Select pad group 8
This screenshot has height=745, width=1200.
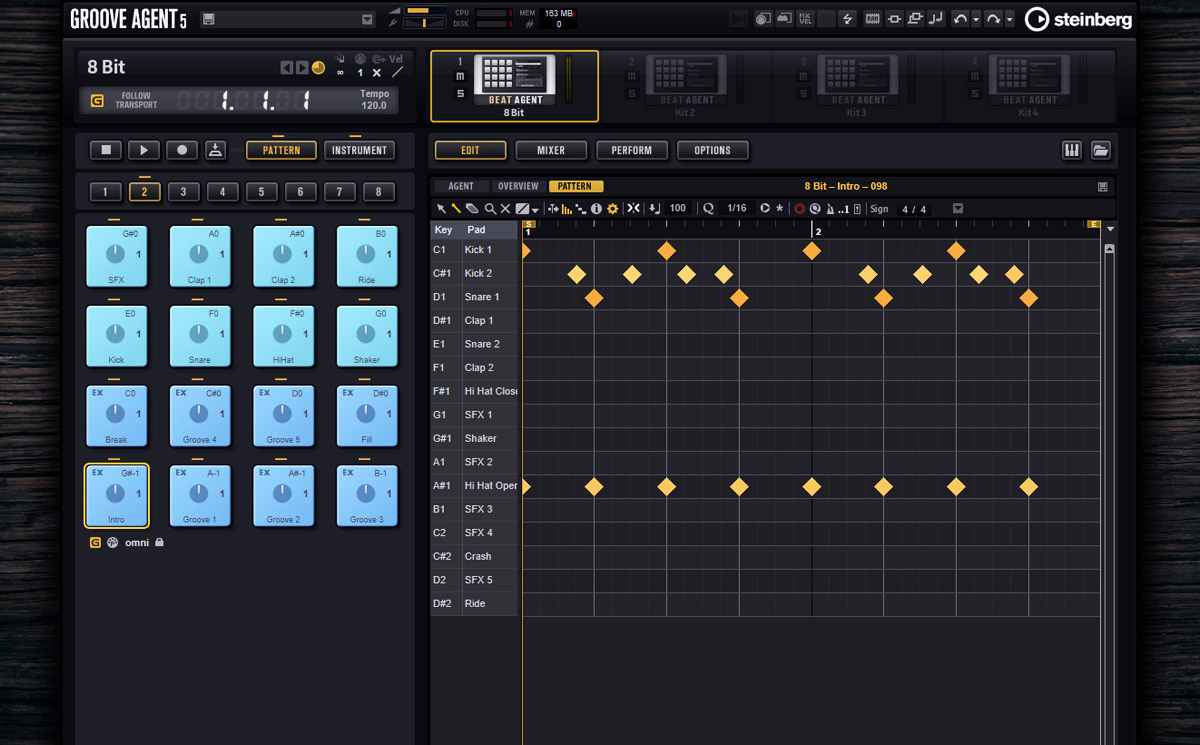pyautogui.click(x=378, y=192)
